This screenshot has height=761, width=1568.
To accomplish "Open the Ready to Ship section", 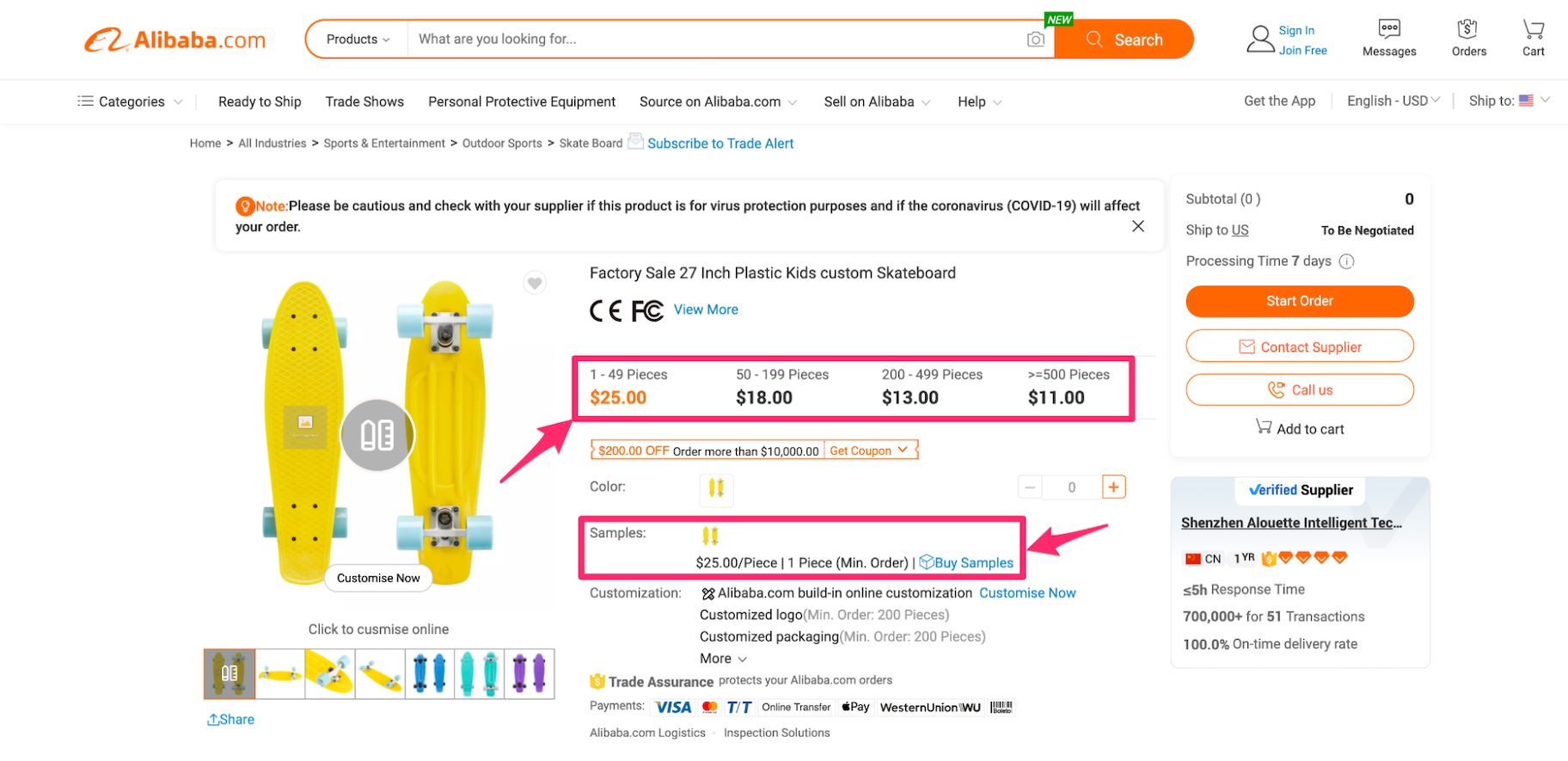I will 259,101.
